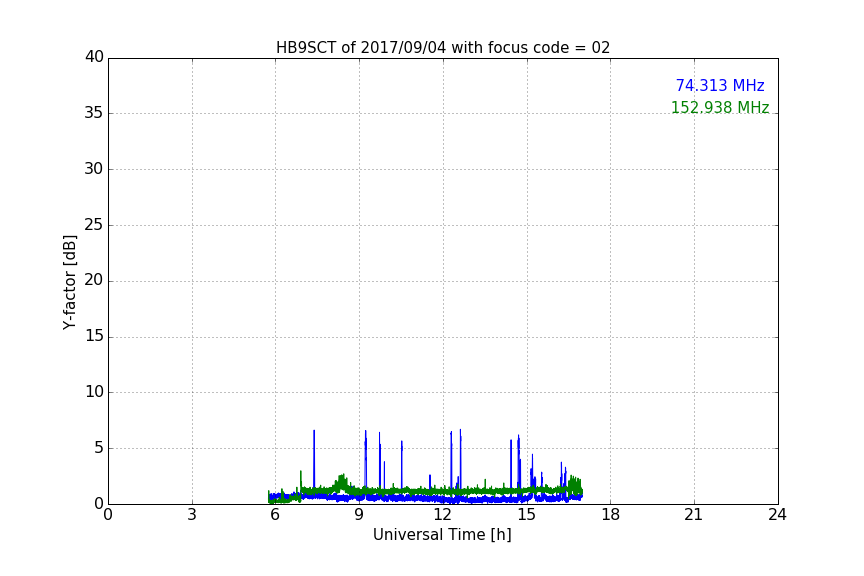Click y-axis tick label 25
The image size is (864, 576).
click(x=94, y=224)
